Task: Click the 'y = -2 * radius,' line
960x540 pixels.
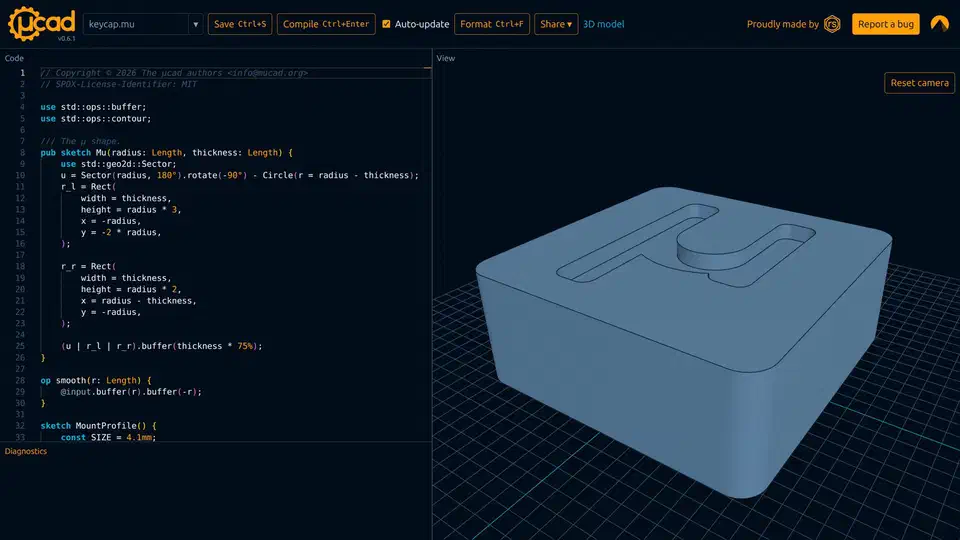Action: point(121,232)
